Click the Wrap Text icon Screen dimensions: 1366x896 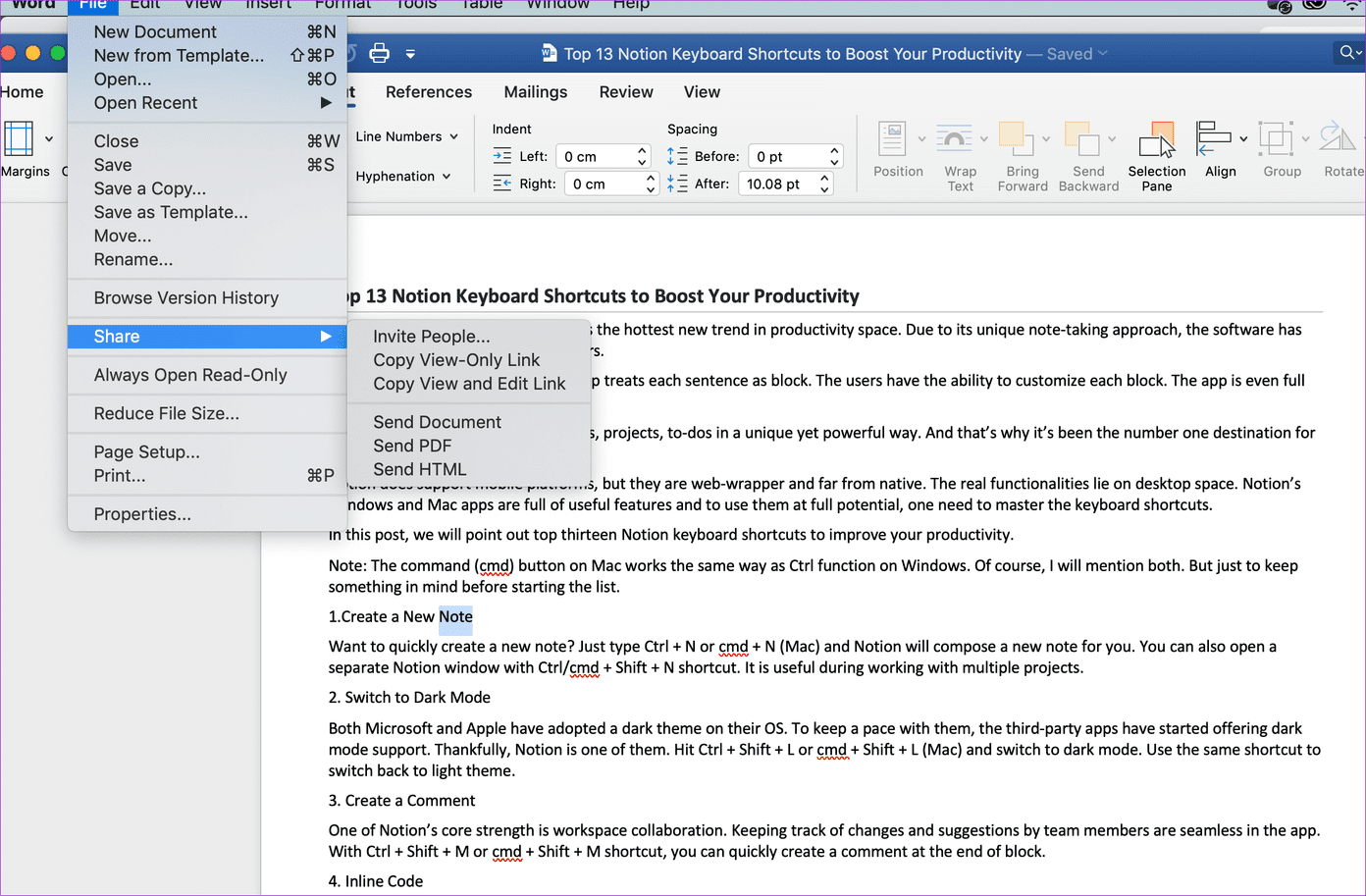click(954, 139)
